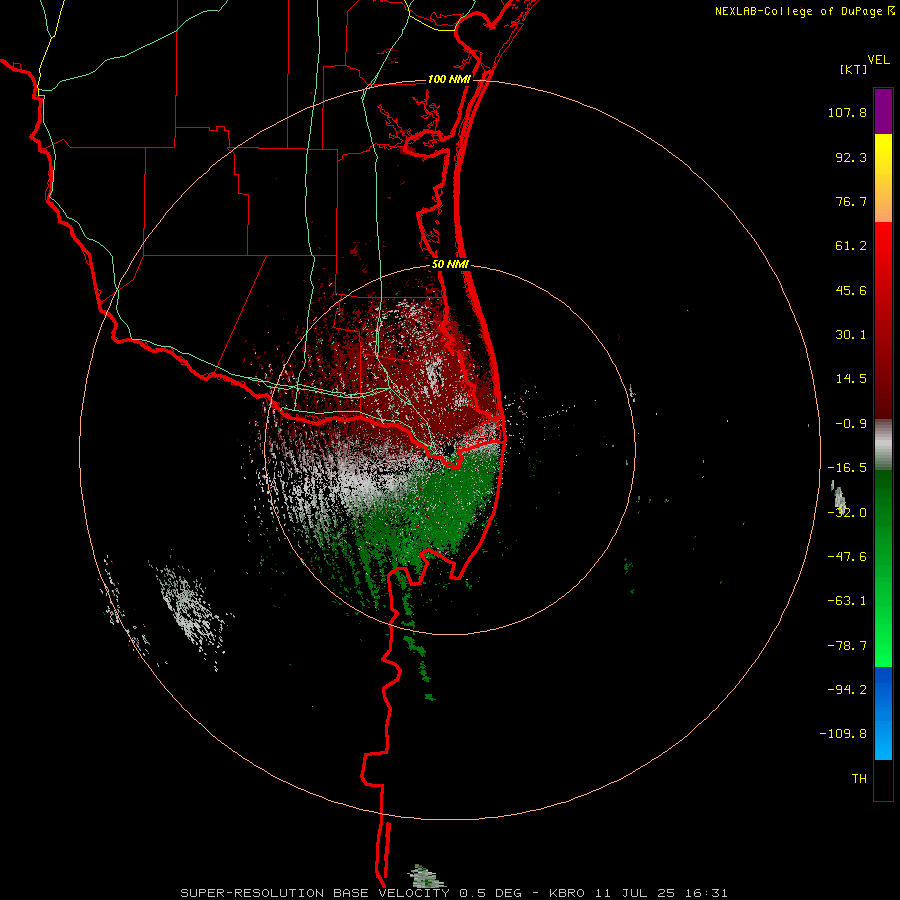Click the -16.5 velocity scale value
The image size is (900, 900).
847,468
